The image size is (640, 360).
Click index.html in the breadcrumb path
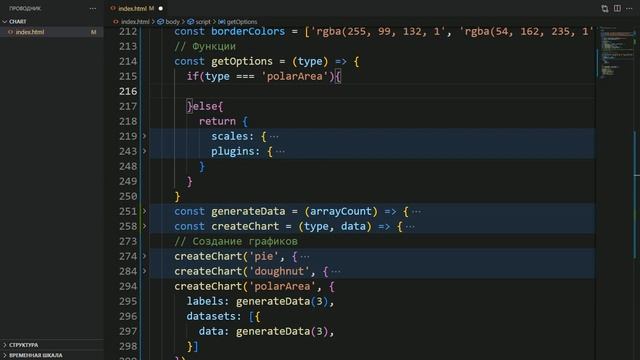(x=135, y=22)
